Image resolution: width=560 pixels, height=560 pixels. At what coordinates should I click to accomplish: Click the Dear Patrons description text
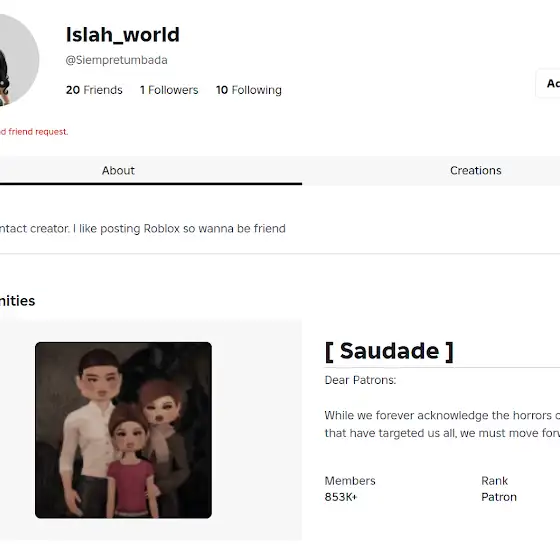360,380
